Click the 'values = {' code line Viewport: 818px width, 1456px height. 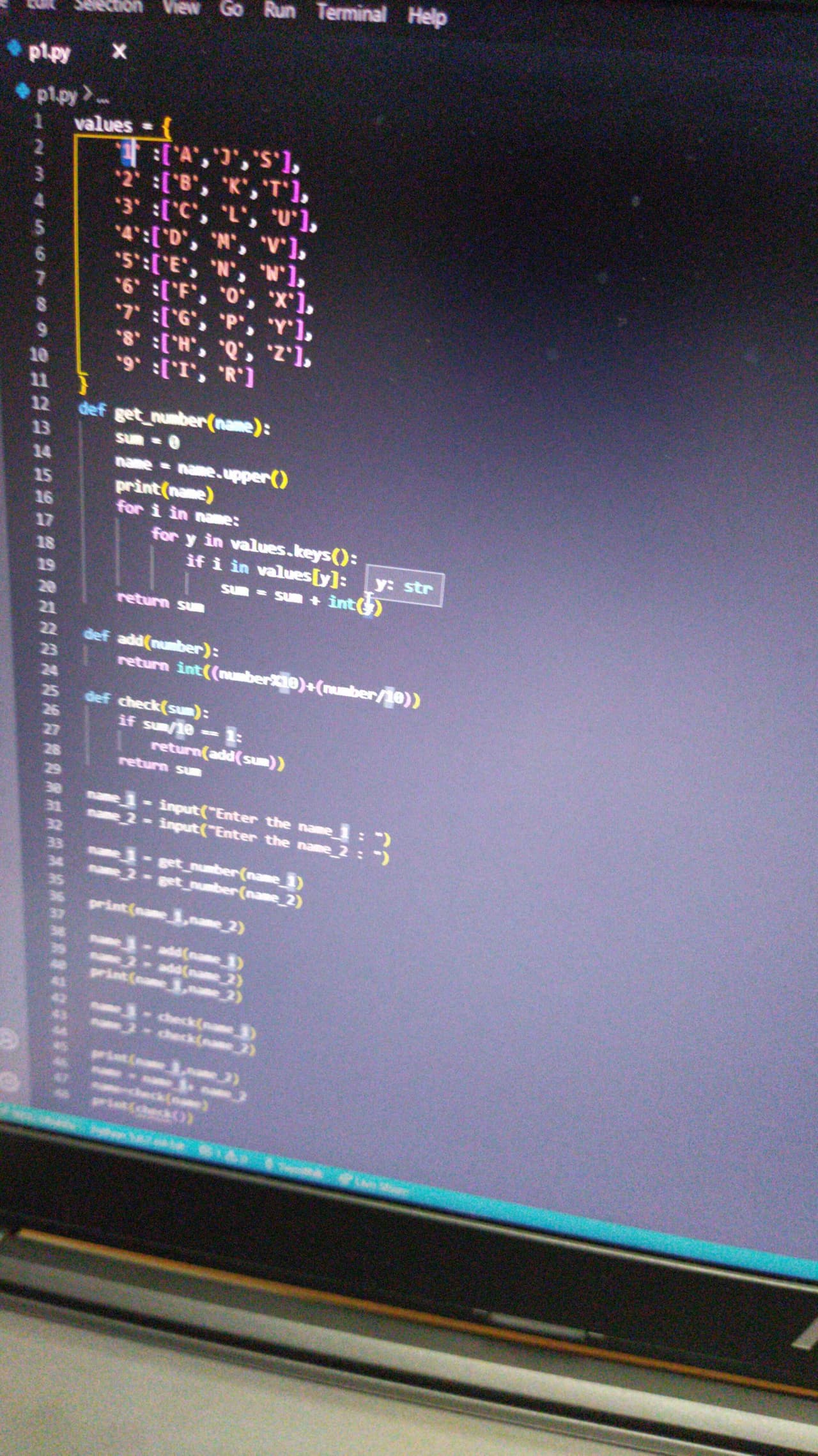coord(123,125)
